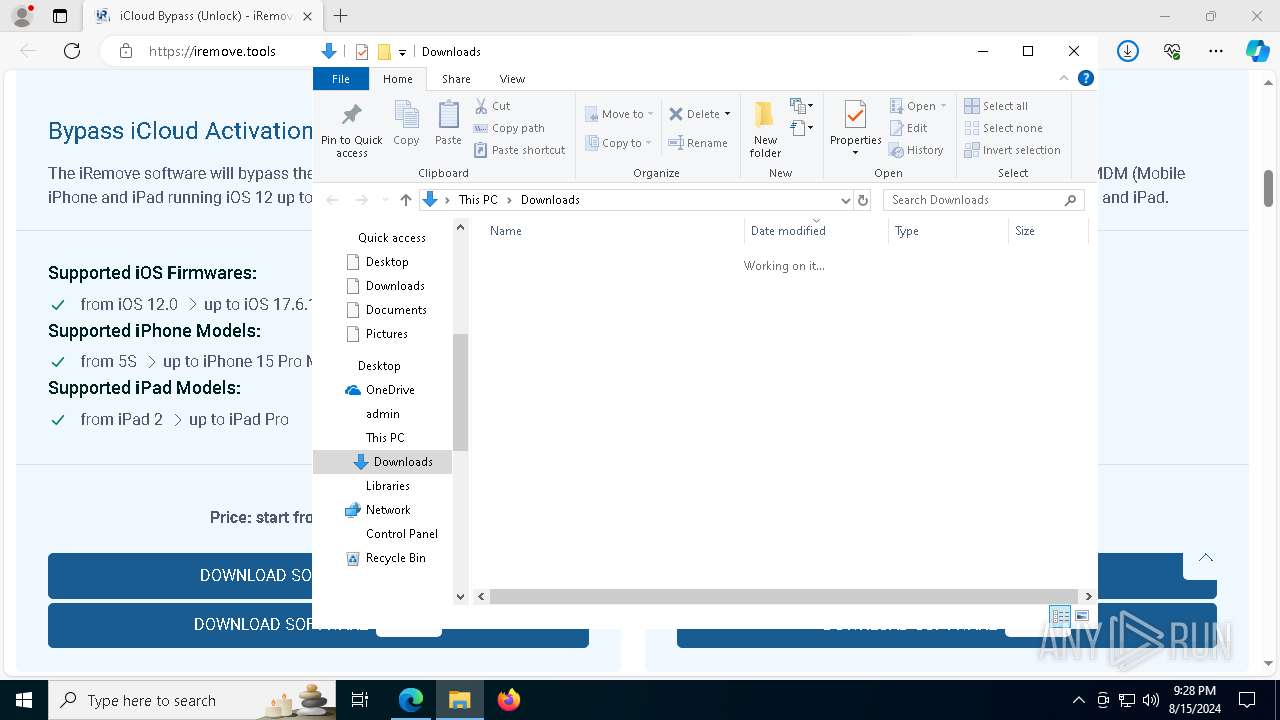The height and width of the screenshot is (720, 1280).
Task: Expand address bar history dropdown
Action: [x=846, y=200]
